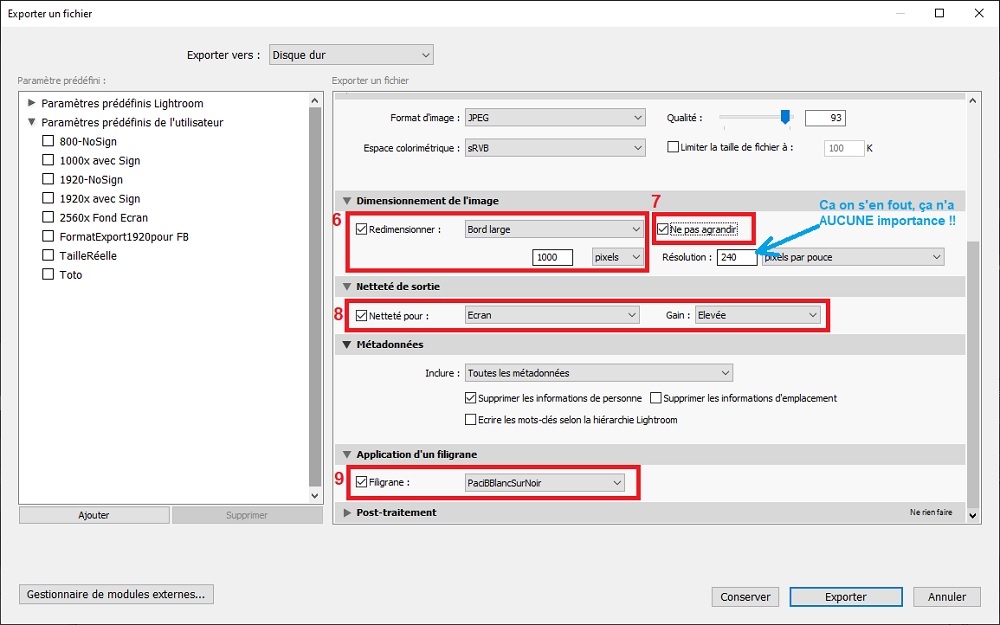The width and height of the screenshot is (1000, 625).
Task: Tick the '1000x avec Sign' preset checkbox
Action: click(x=48, y=160)
